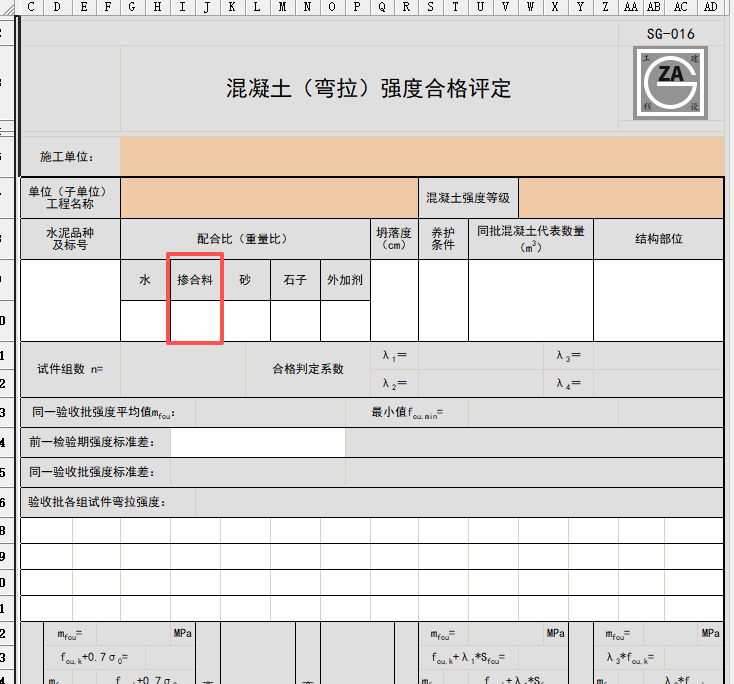Select the empty cell below 水
Viewport: 734px width, 684px height.
point(145,321)
